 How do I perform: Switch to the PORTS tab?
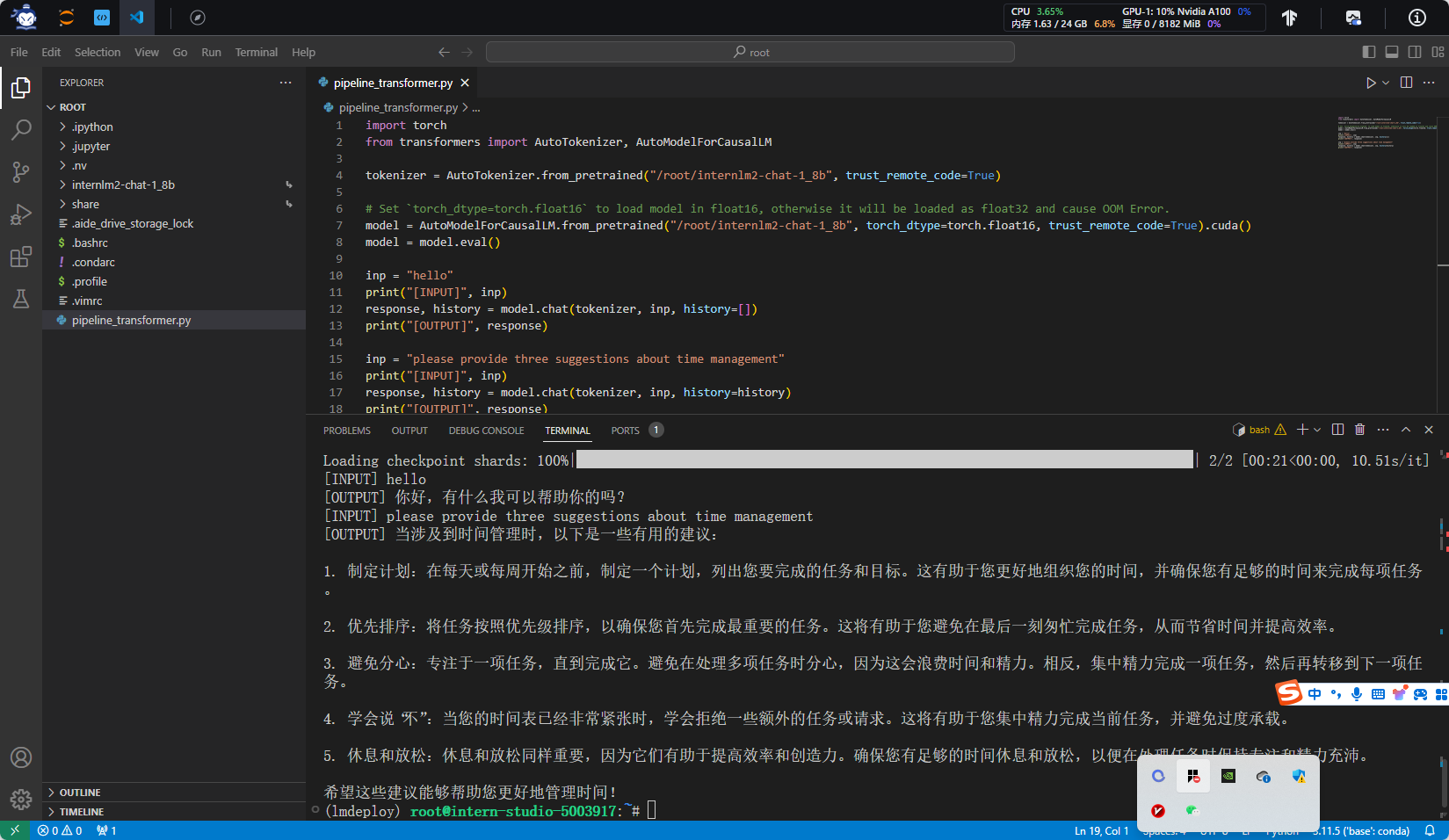[636, 431]
